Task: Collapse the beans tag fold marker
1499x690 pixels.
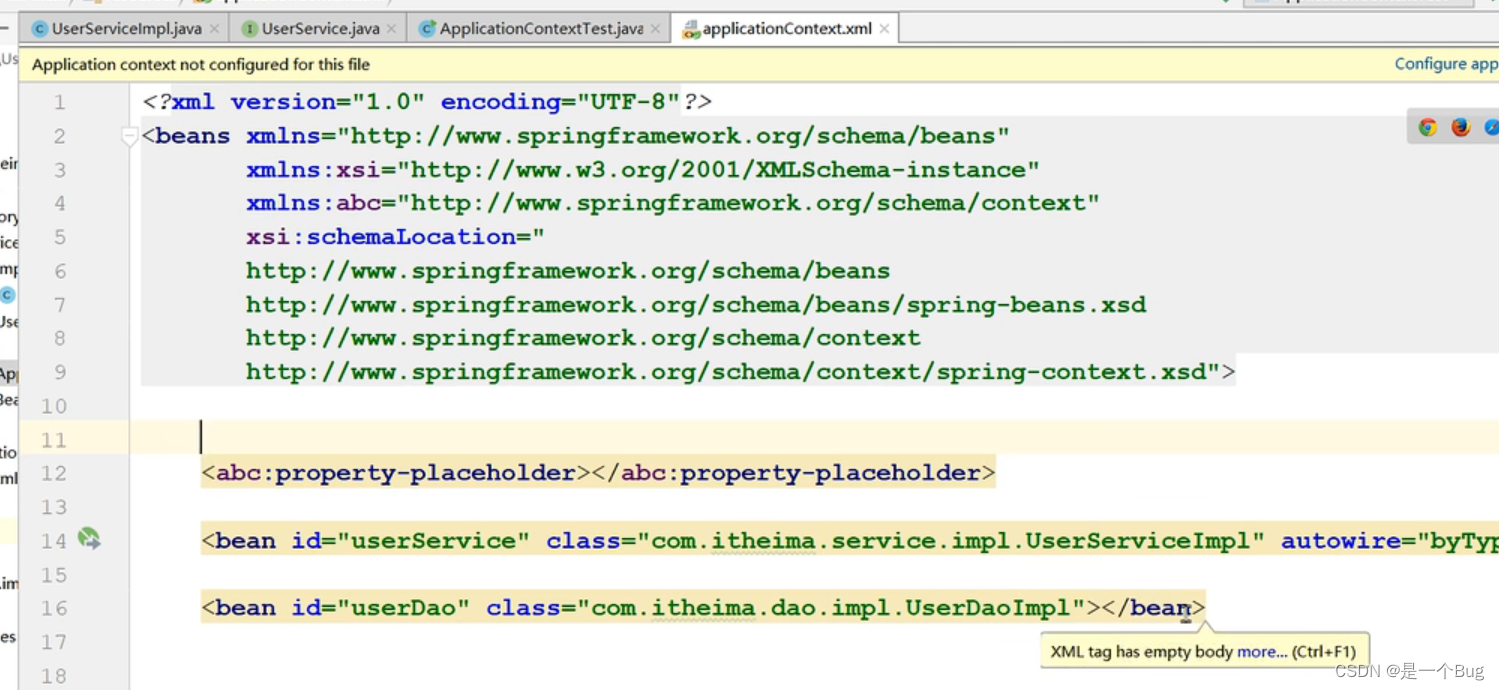Action: point(130,136)
